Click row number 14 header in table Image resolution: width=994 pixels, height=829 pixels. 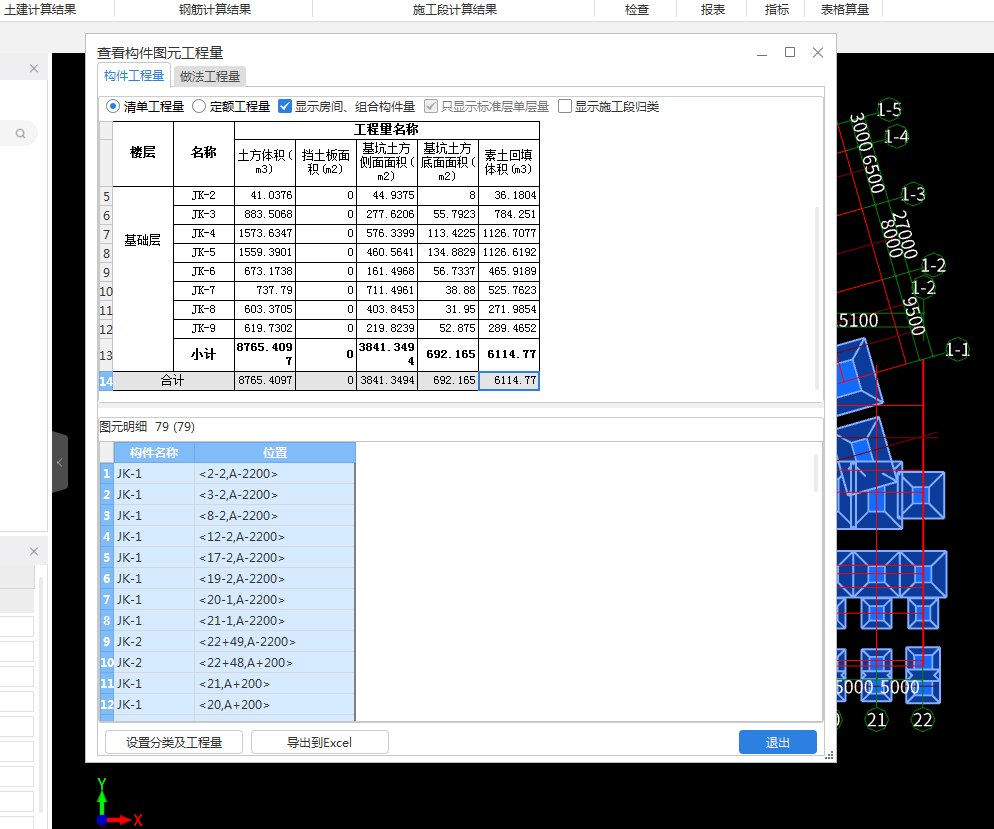(106, 381)
